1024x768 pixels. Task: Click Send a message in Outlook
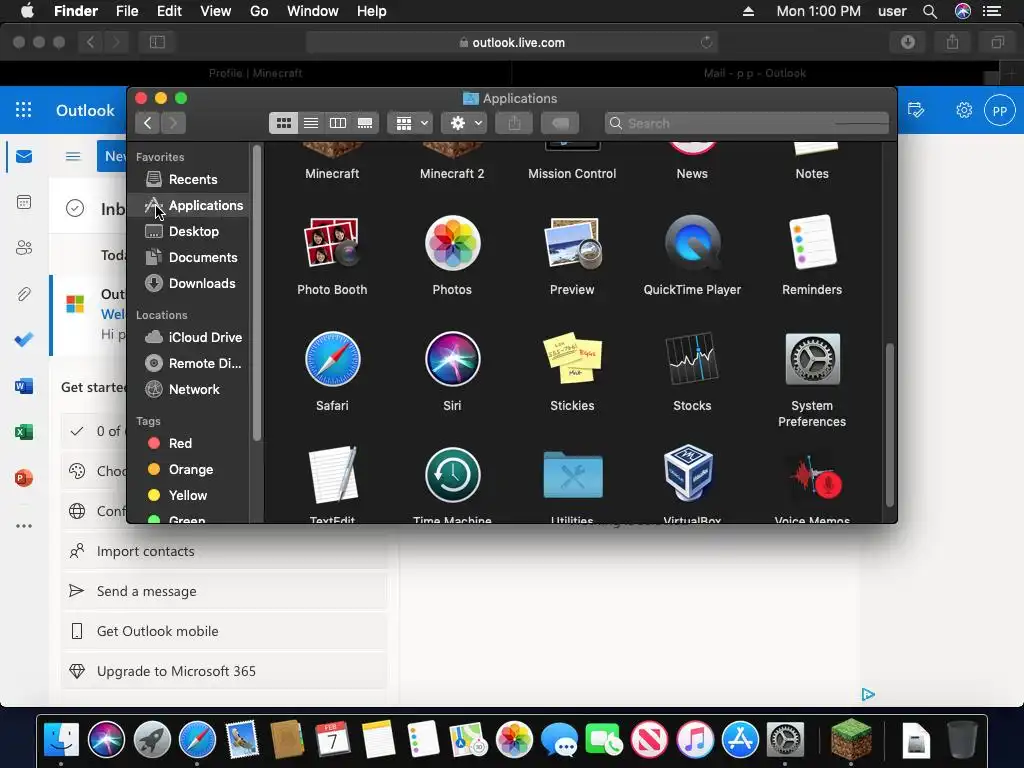click(x=224, y=591)
